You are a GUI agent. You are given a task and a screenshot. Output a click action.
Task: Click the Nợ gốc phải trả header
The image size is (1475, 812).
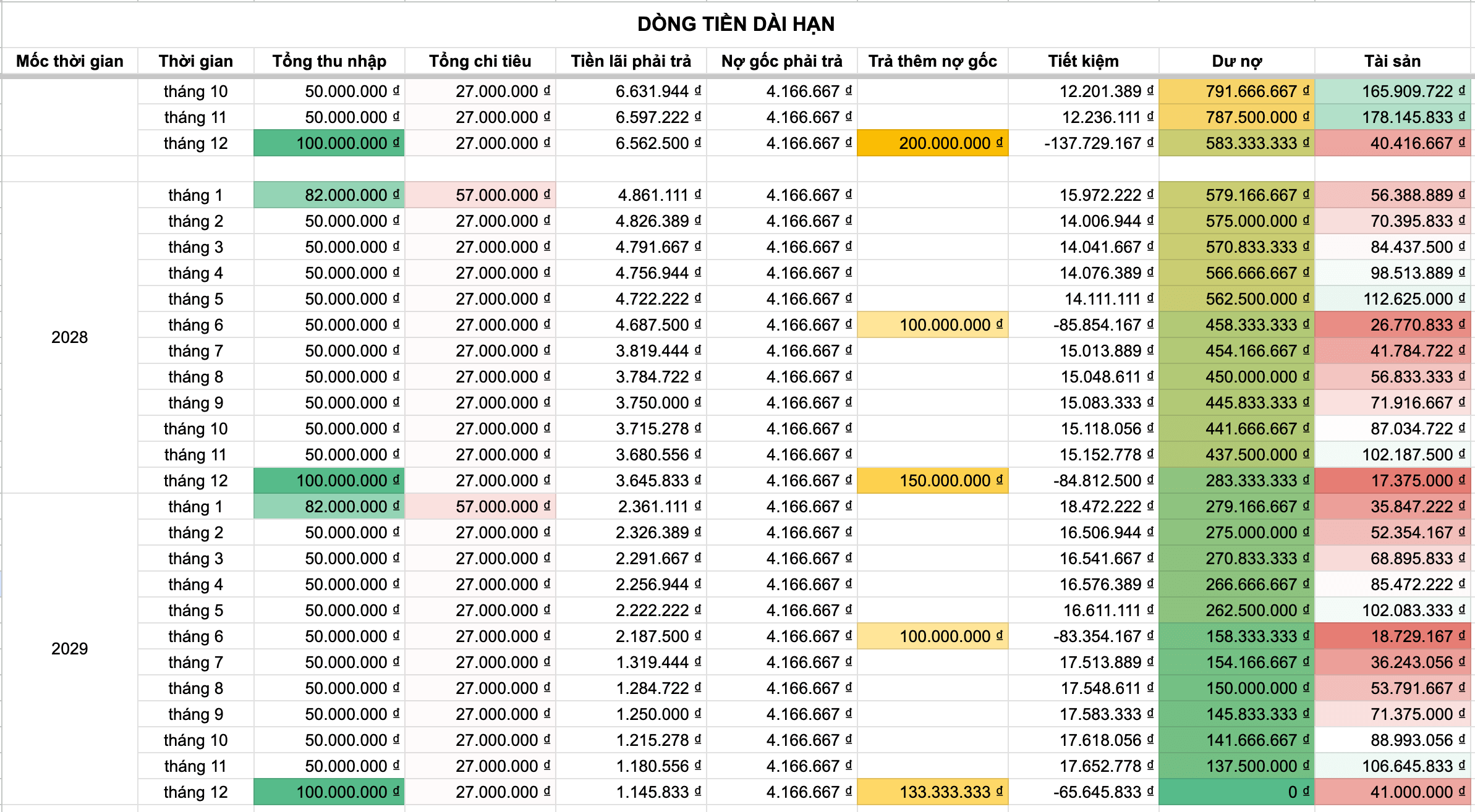(x=782, y=61)
